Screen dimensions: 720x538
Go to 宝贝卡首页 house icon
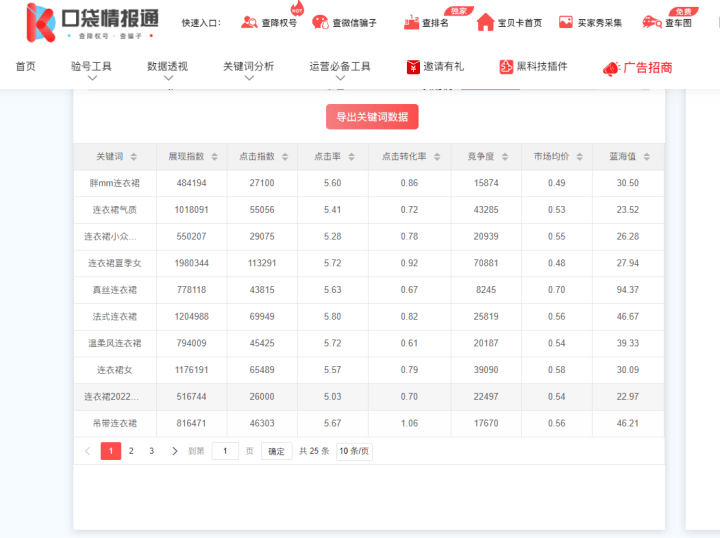tap(486, 22)
